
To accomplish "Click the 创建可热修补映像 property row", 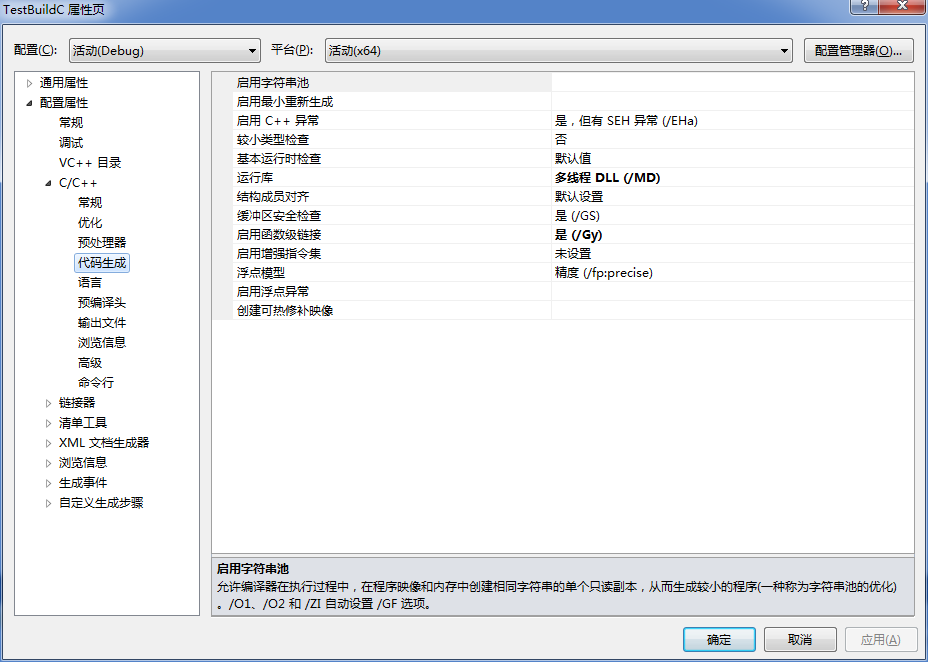I will (x=563, y=310).
